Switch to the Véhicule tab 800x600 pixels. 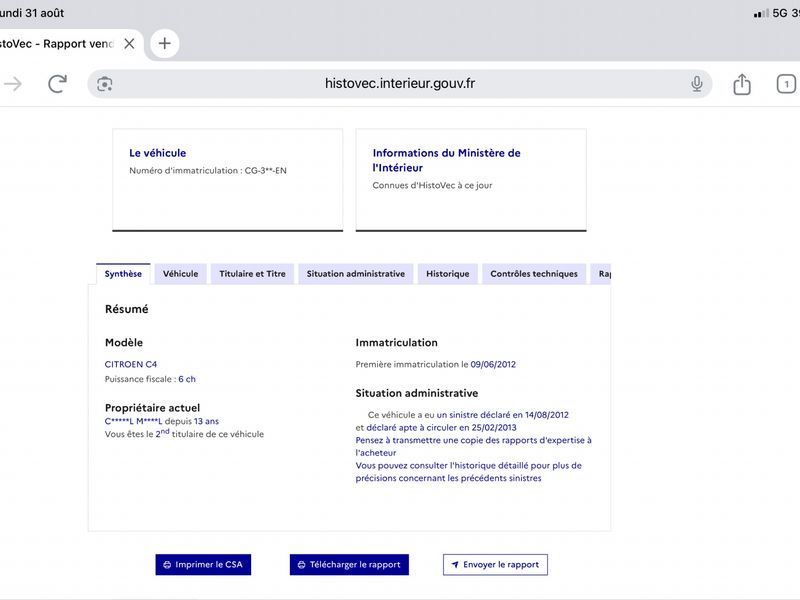click(180, 274)
